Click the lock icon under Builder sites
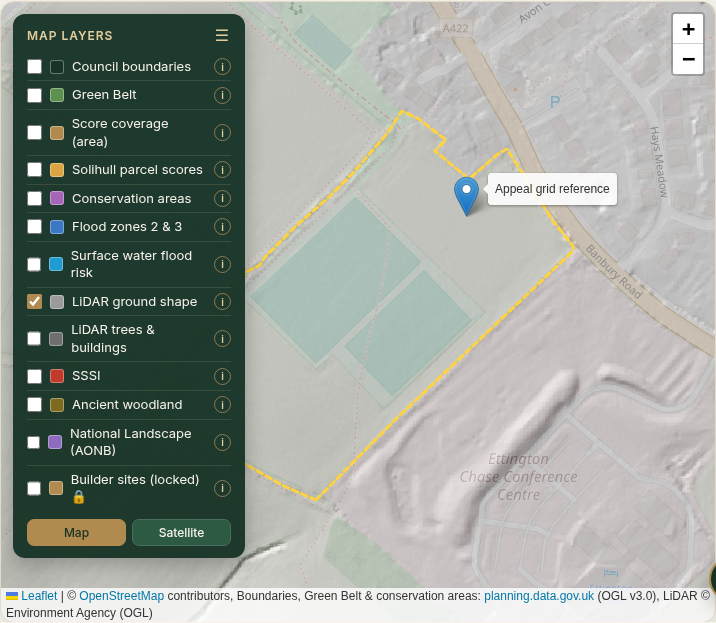Screen dimensions: 716x623 point(79,497)
